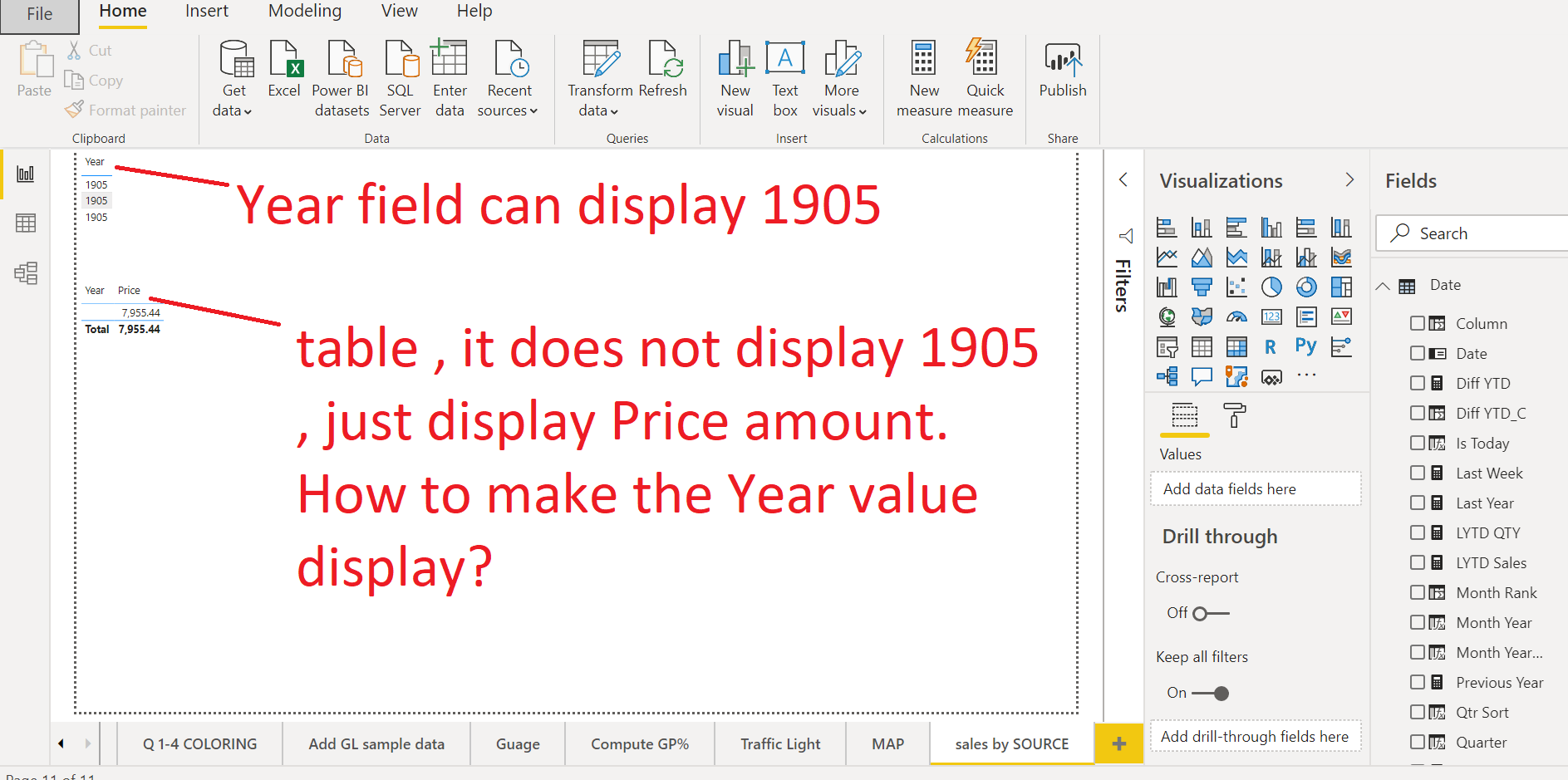Open the Recent sources dropdown
1568x780 pixels.
(x=509, y=79)
